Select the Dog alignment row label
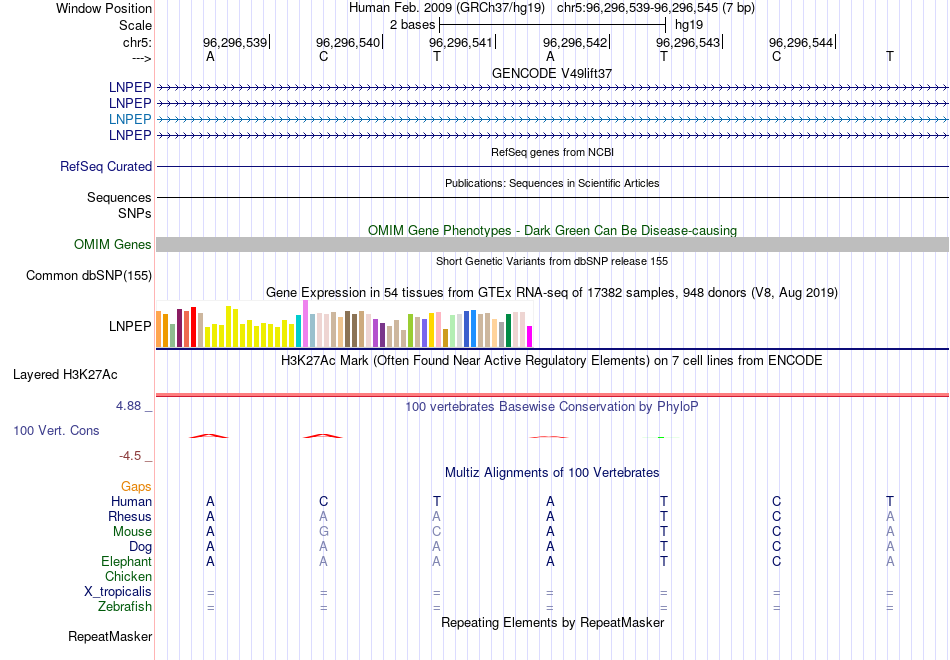This screenshot has height=660, width=950. coord(141,547)
